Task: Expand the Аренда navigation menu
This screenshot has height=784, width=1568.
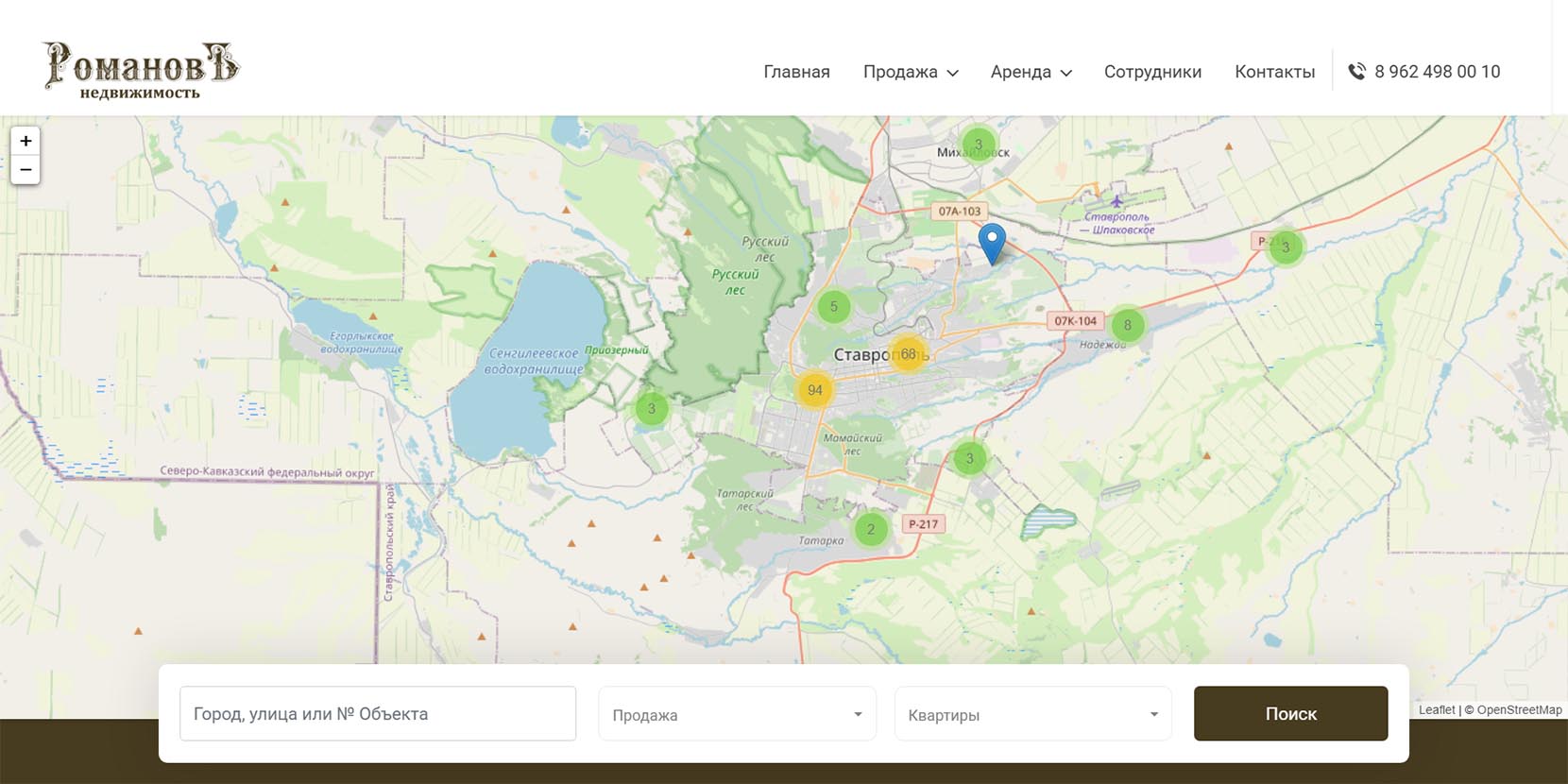Action: (x=1031, y=72)
